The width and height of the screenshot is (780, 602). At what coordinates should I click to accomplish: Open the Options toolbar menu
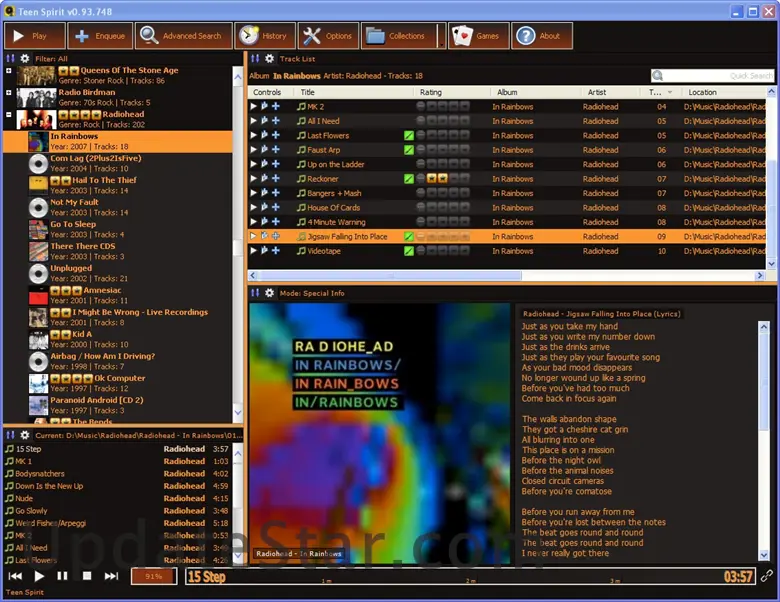(326, 36)
